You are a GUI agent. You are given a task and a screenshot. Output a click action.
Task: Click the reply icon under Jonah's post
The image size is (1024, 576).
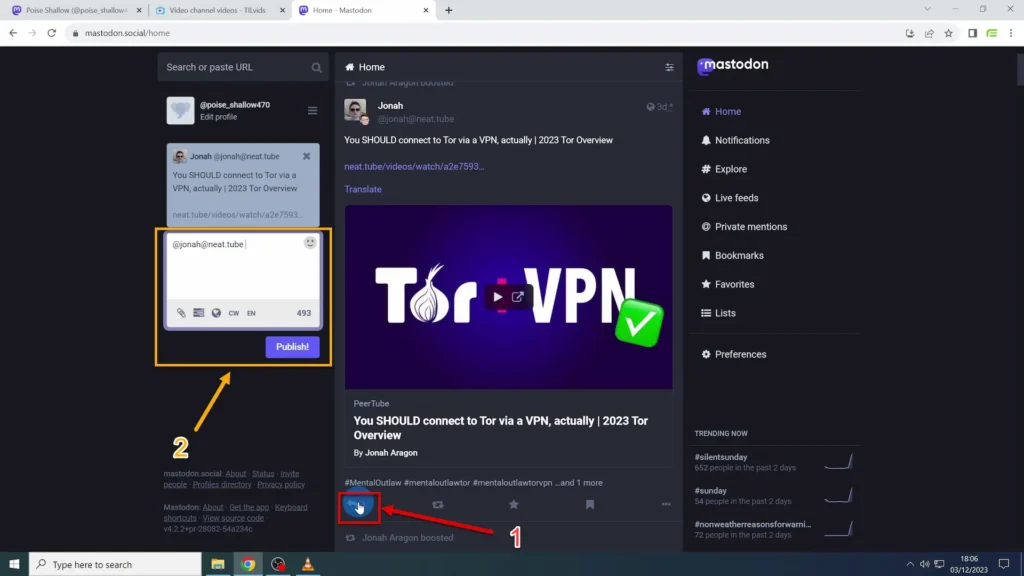pos(357,504)
